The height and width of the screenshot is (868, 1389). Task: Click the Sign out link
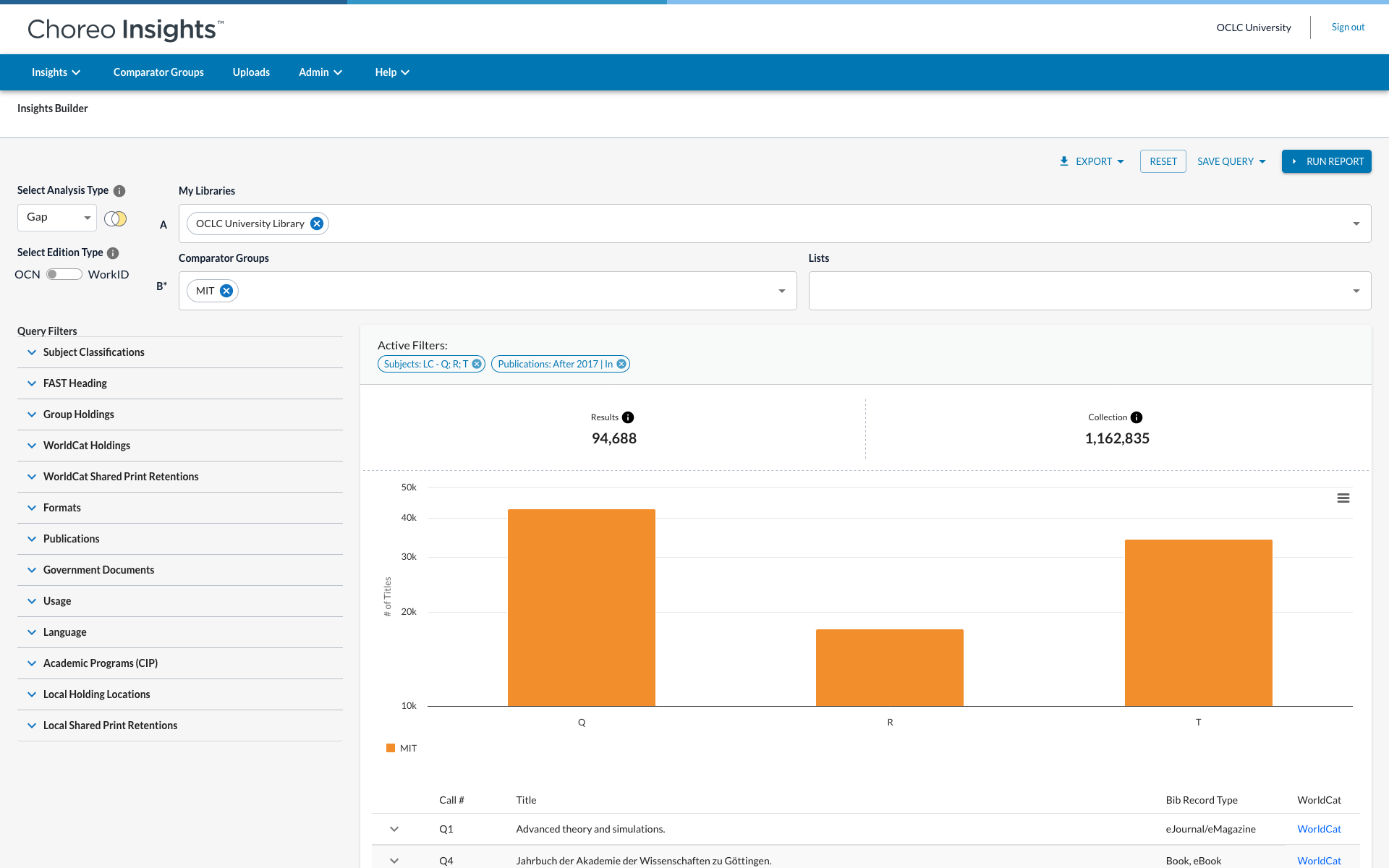click(1348, 27)
